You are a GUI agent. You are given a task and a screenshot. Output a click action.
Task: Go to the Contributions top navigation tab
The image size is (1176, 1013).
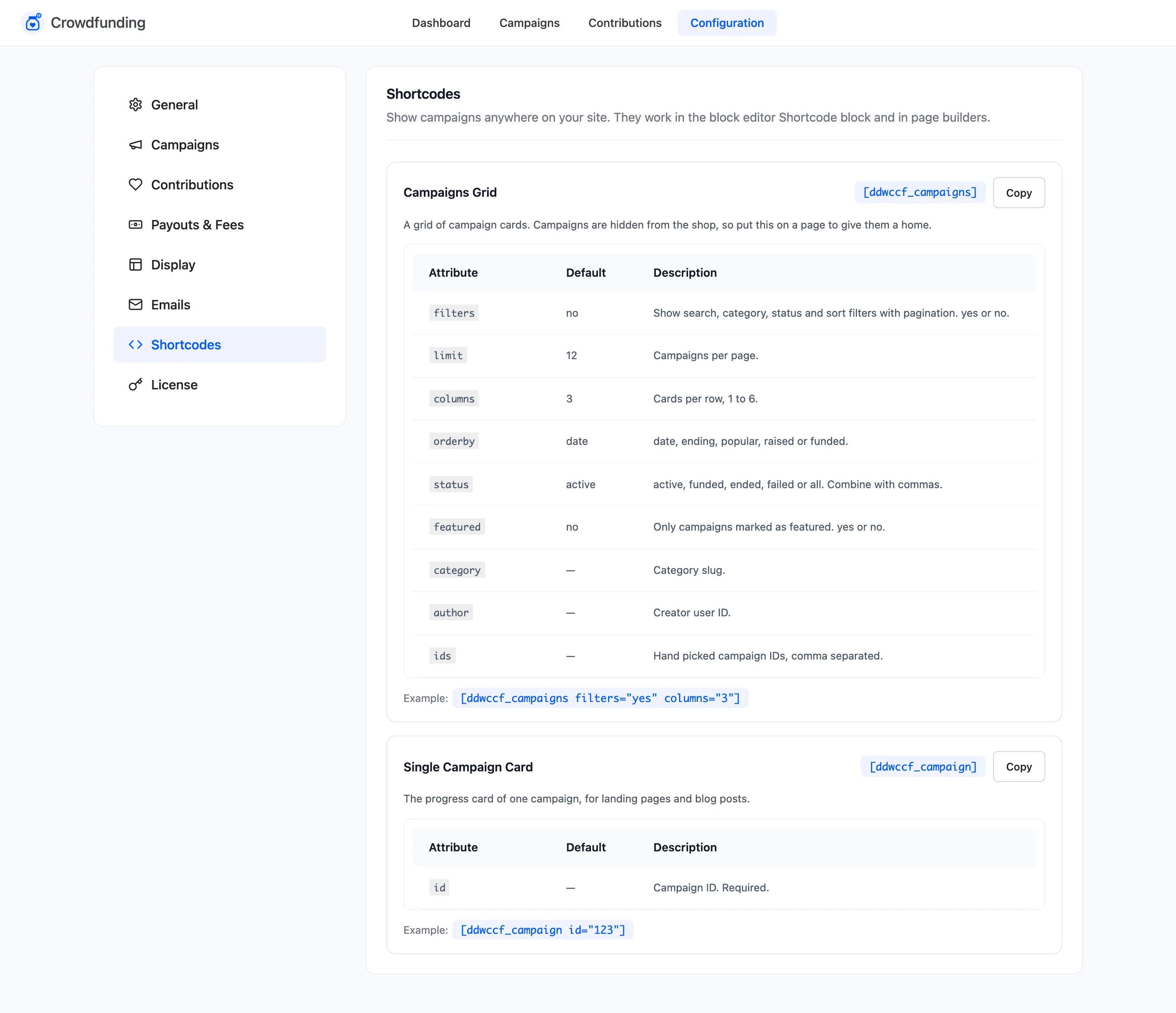624,23
